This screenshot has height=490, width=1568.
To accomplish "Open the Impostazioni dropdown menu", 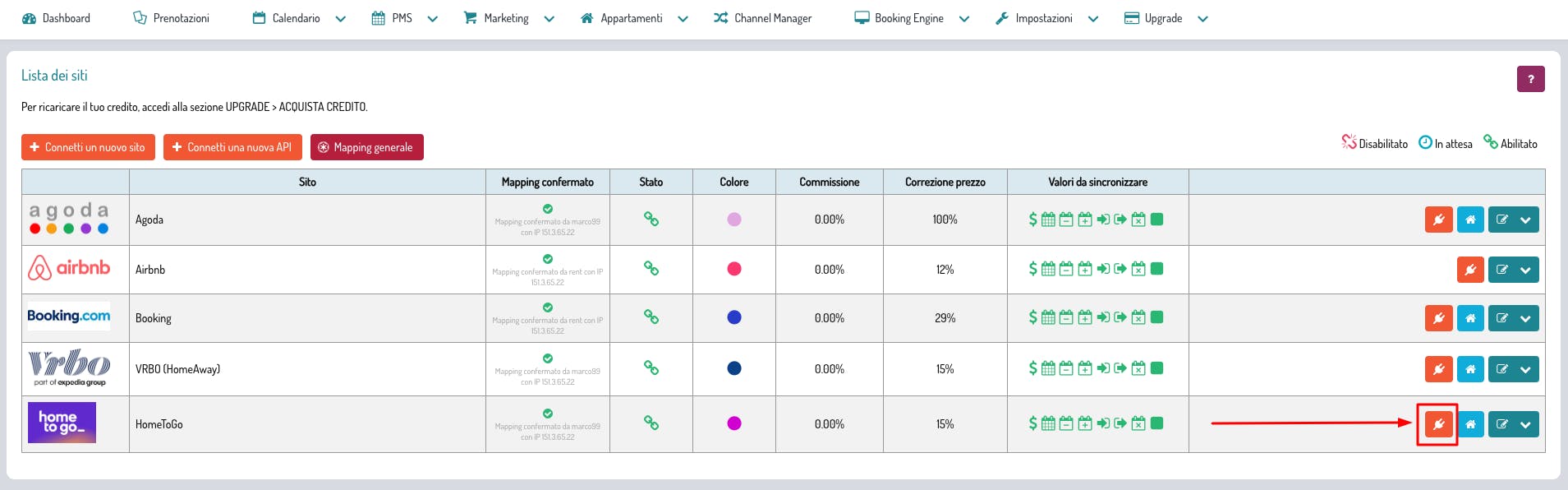I will click(1046, 18).
